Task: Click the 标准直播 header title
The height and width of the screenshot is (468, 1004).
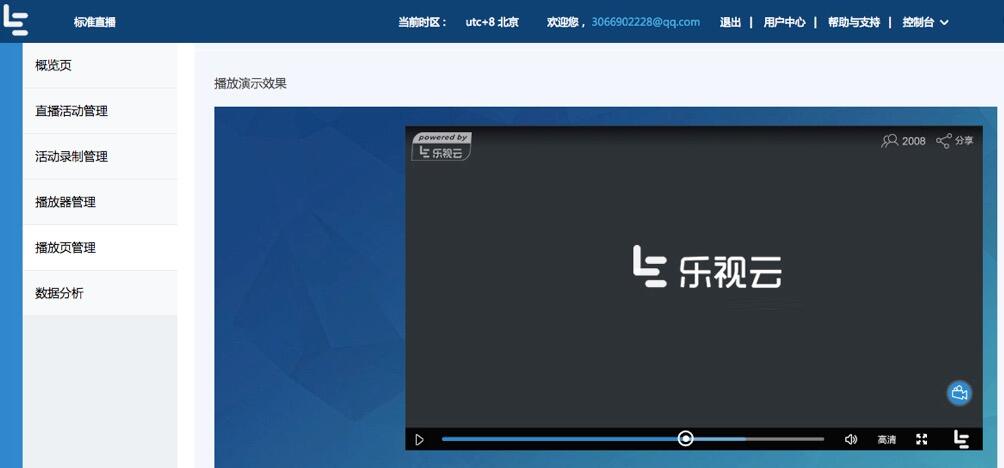Action: [94, 22]
